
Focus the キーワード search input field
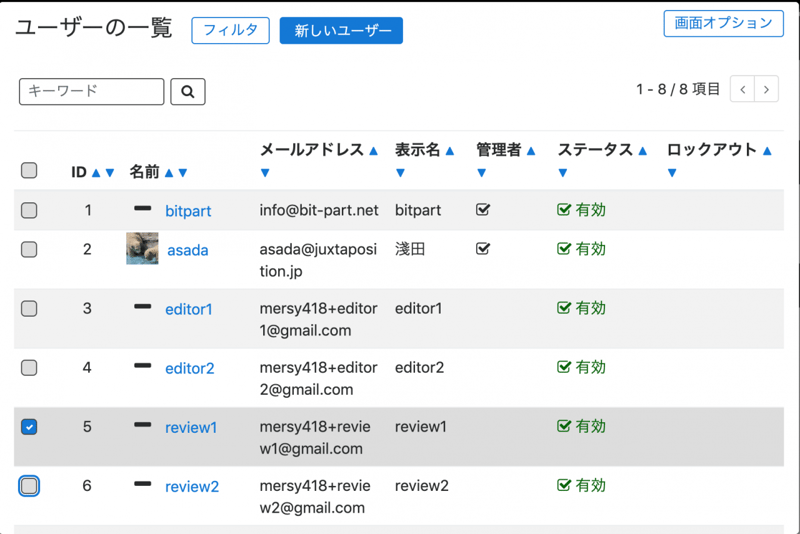point(91,91)
